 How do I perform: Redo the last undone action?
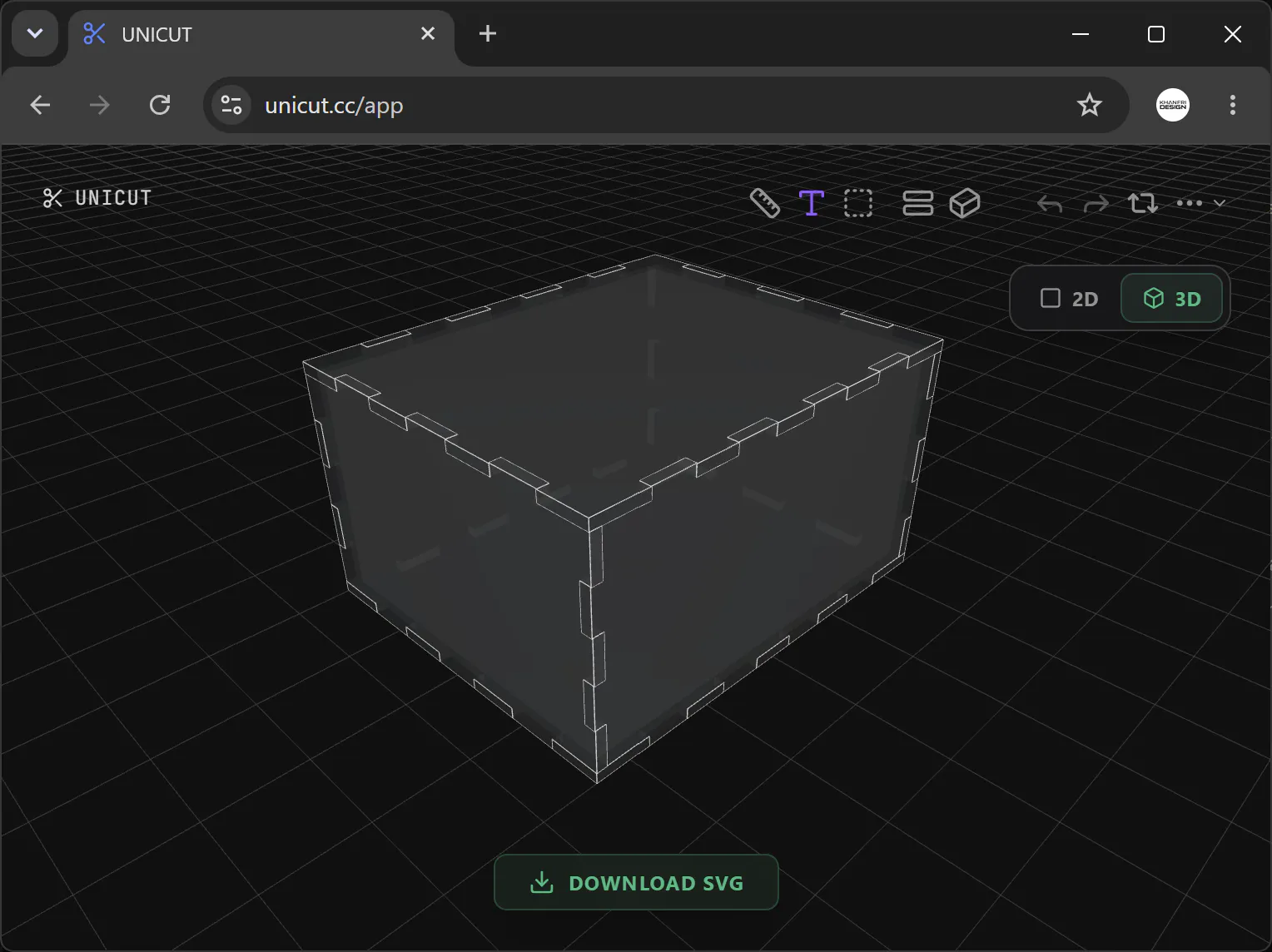click(1096, 204)
